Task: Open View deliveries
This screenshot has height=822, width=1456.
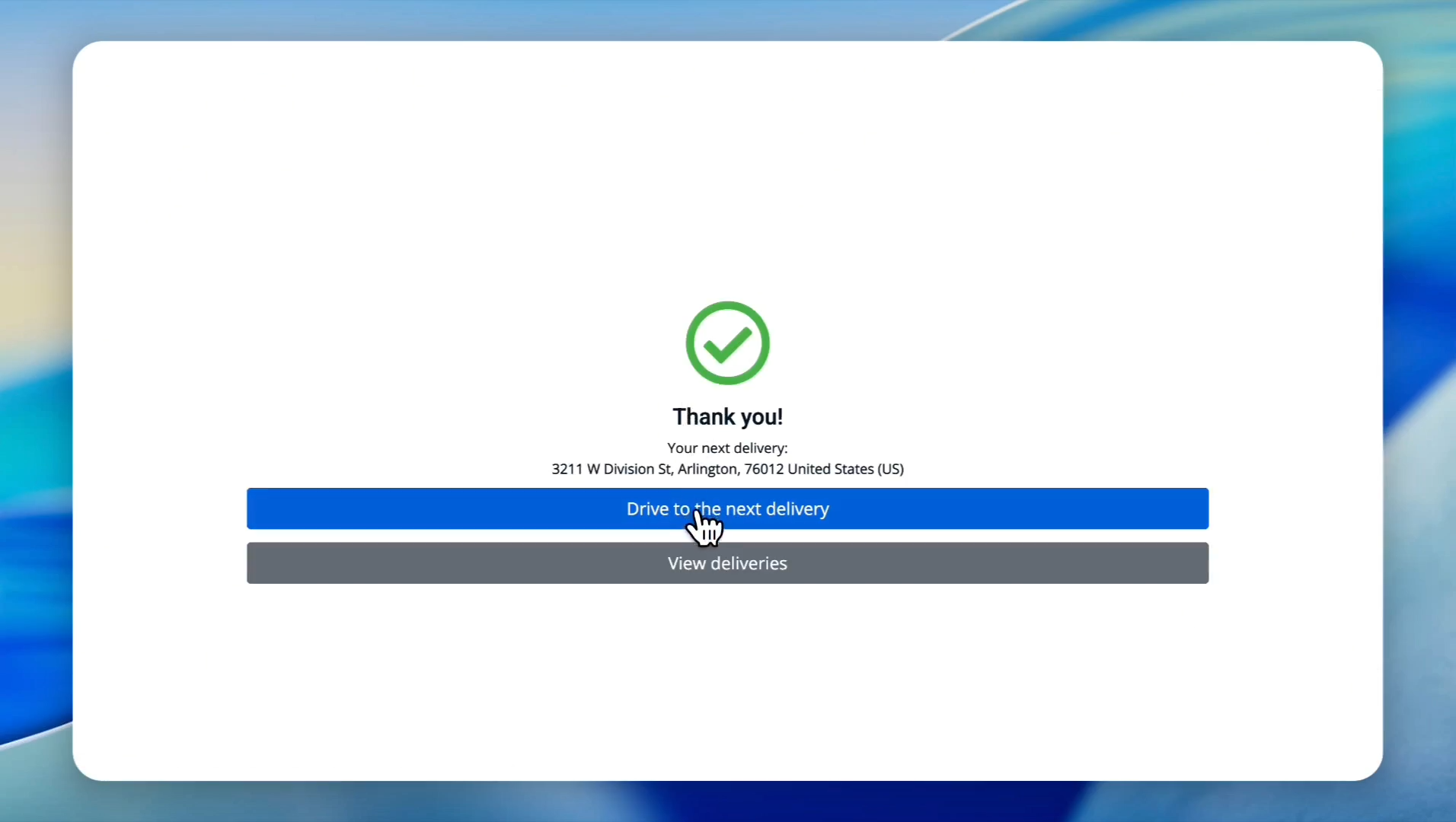Action: coord(727,563)
